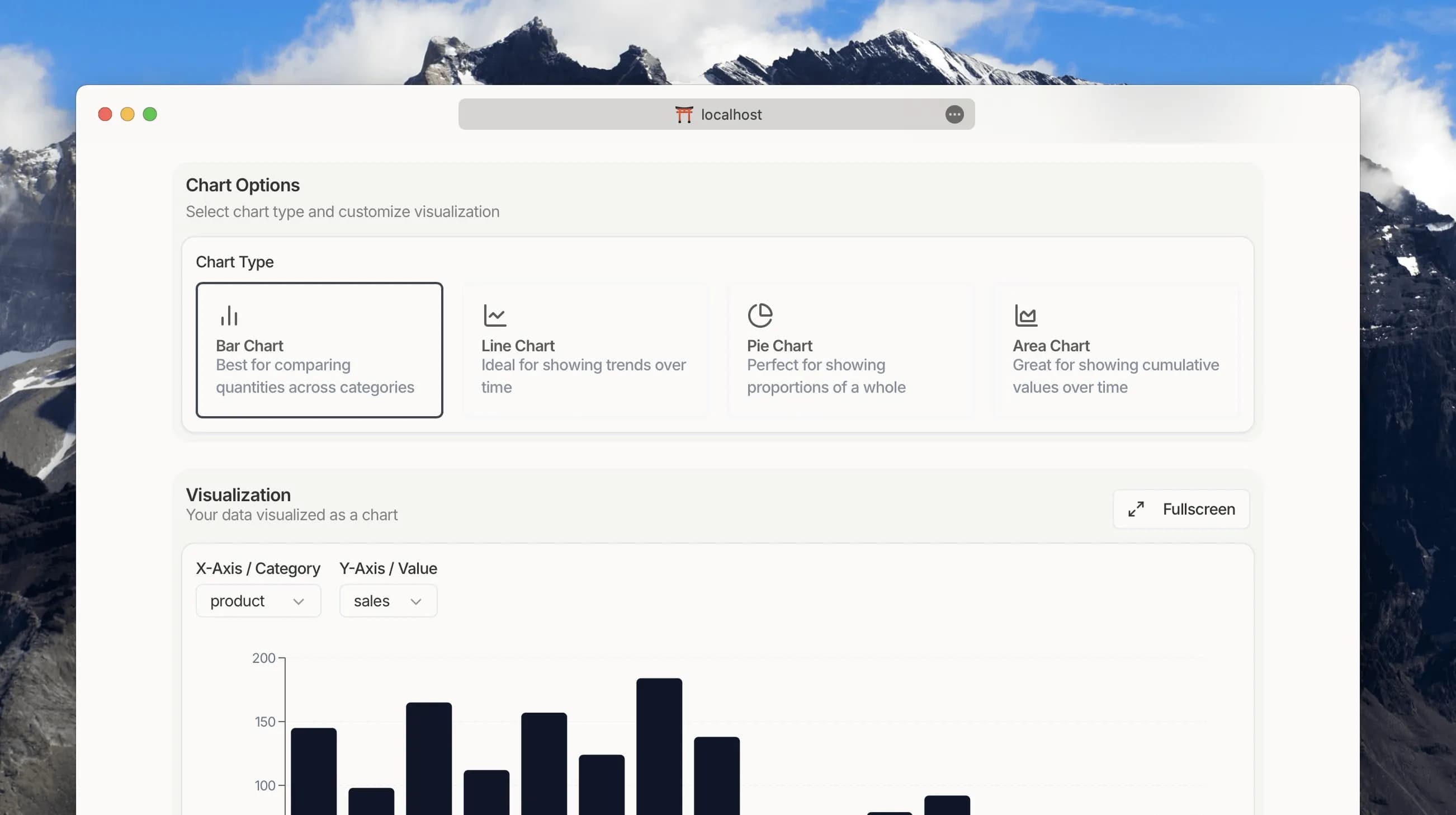This screenshot has height=815, width=1456.
Task: Click the tallest bar in the chart
Action: tap(659, 747)
